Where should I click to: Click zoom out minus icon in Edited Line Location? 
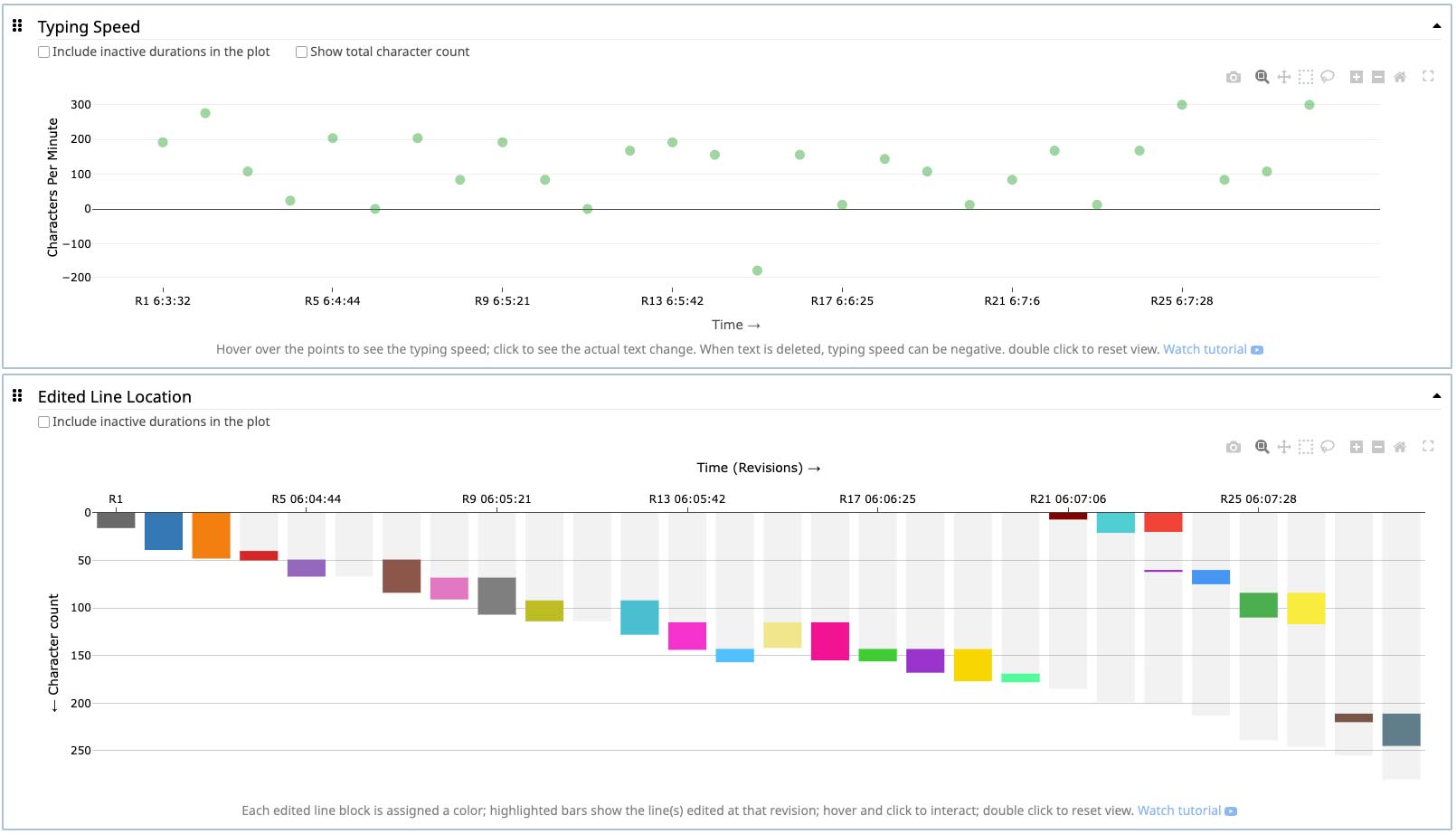coord(1377,447)
